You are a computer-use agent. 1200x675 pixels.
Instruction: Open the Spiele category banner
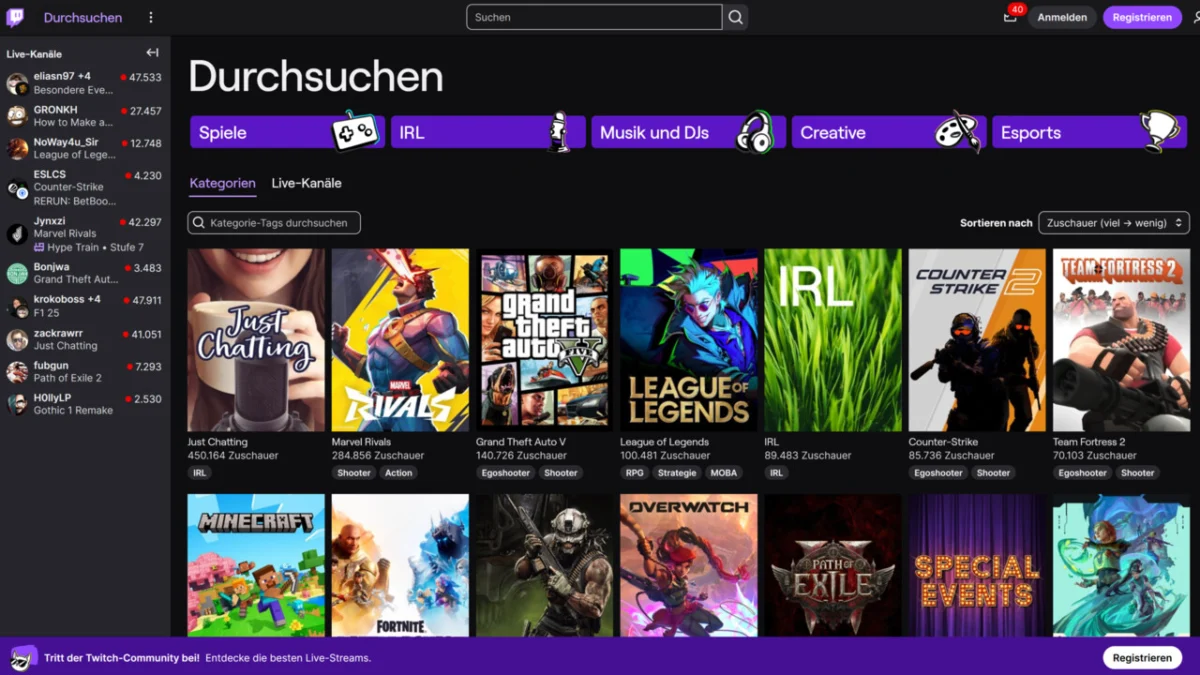tap(287, 132)
